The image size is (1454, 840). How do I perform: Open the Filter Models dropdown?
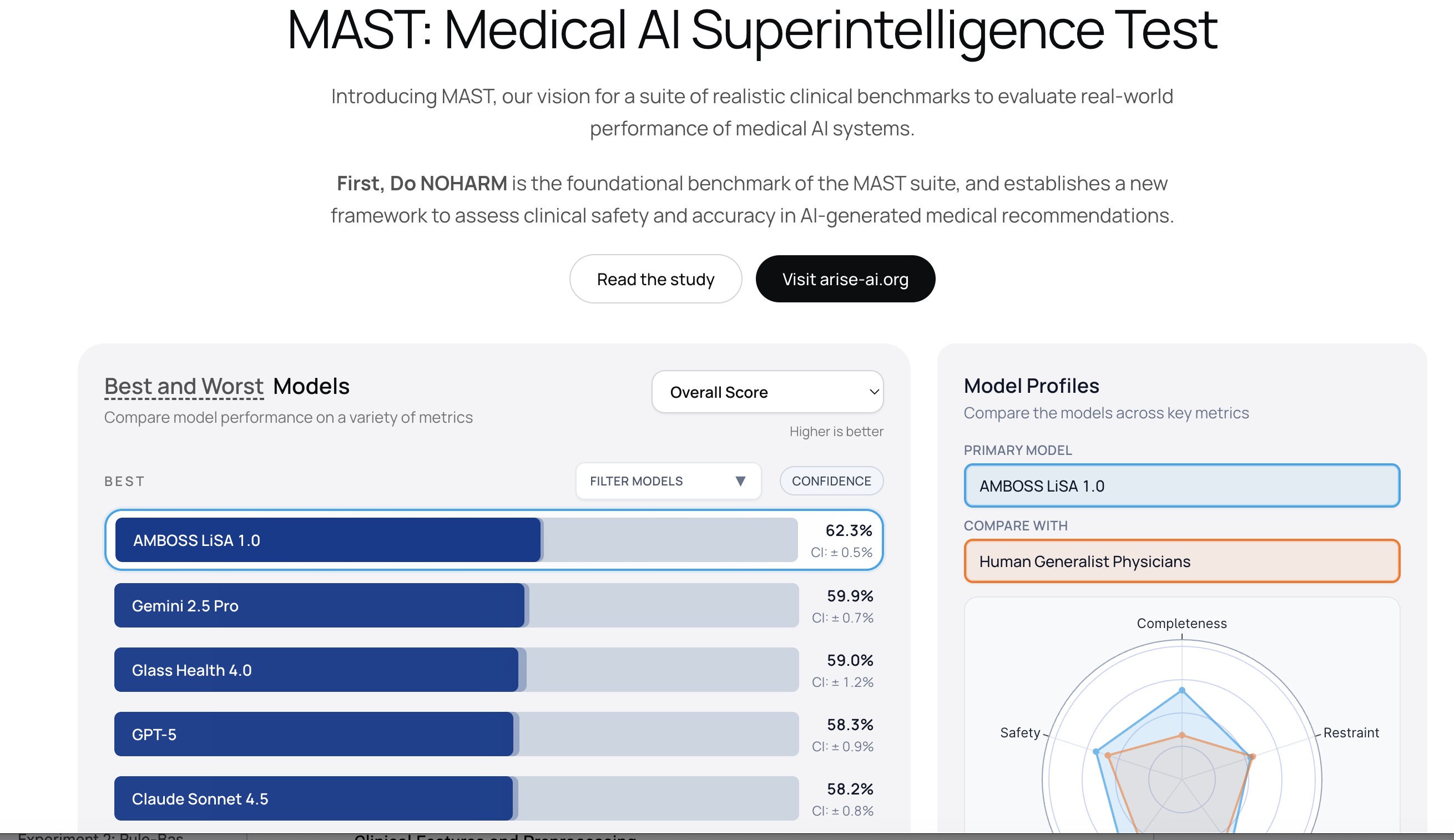[668, 481]
